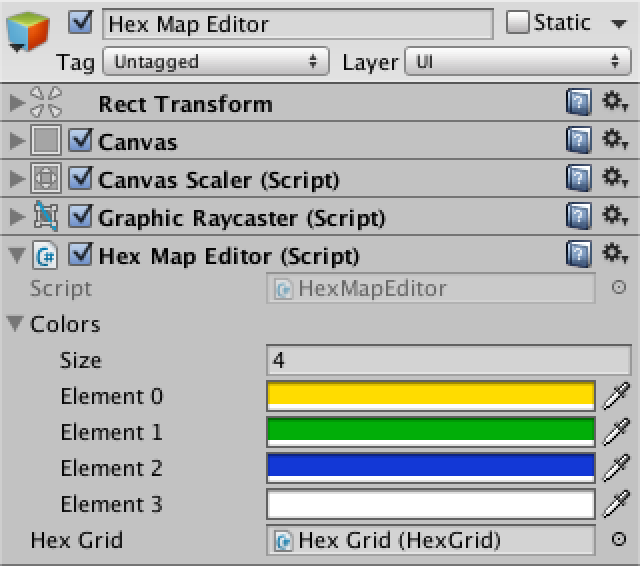Click the Colors property label
This screenshot has width=640, height=566.
(65, 324)
